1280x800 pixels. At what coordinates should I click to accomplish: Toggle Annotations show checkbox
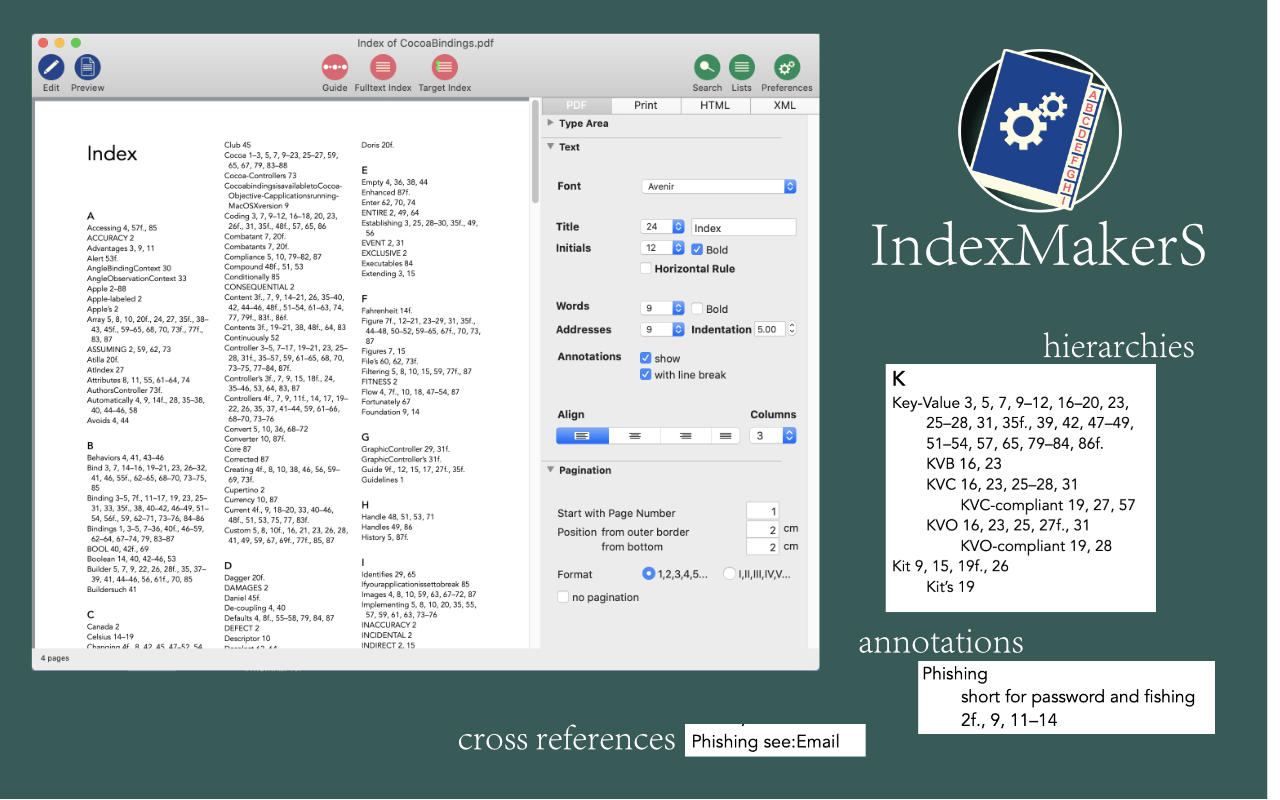tap(646, 358)
